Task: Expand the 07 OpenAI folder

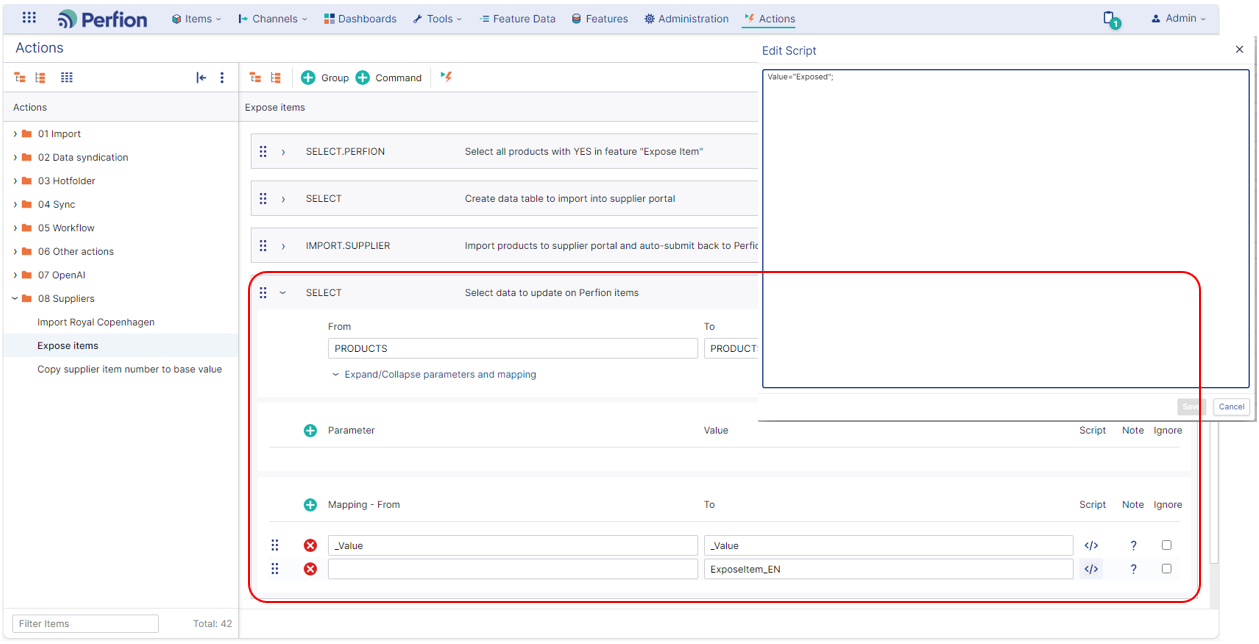Action: click(x=15, y=275)
